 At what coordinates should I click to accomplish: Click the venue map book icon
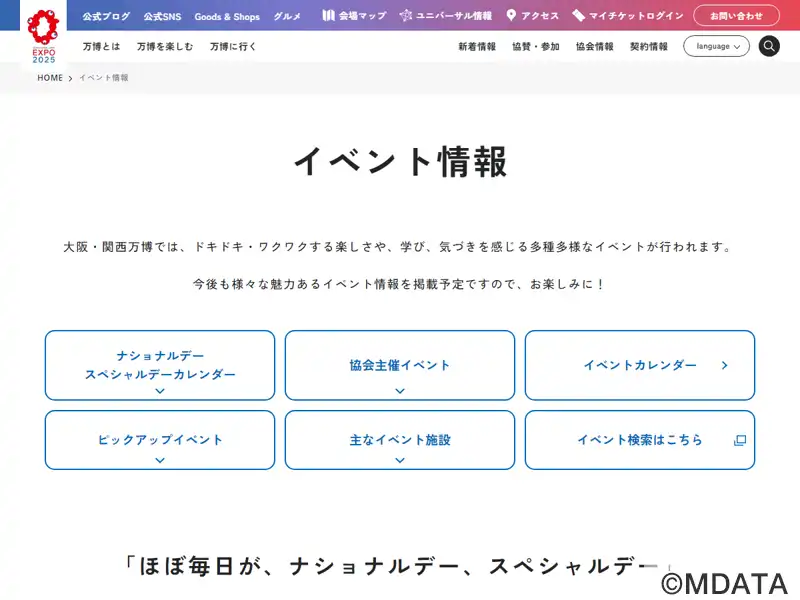[328, 16]
